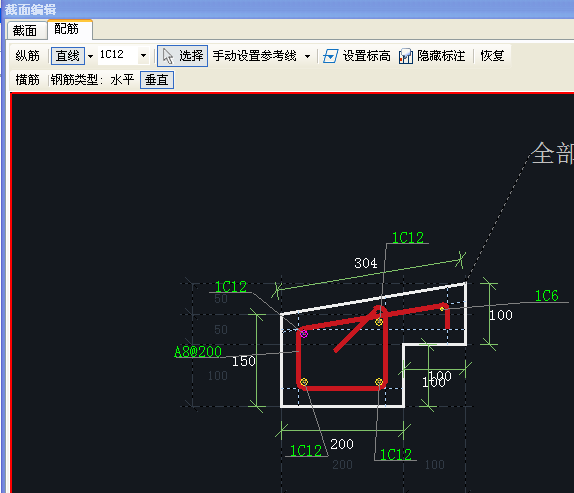
Task: Activate the 选择 pointer tool
Action: 183,56
